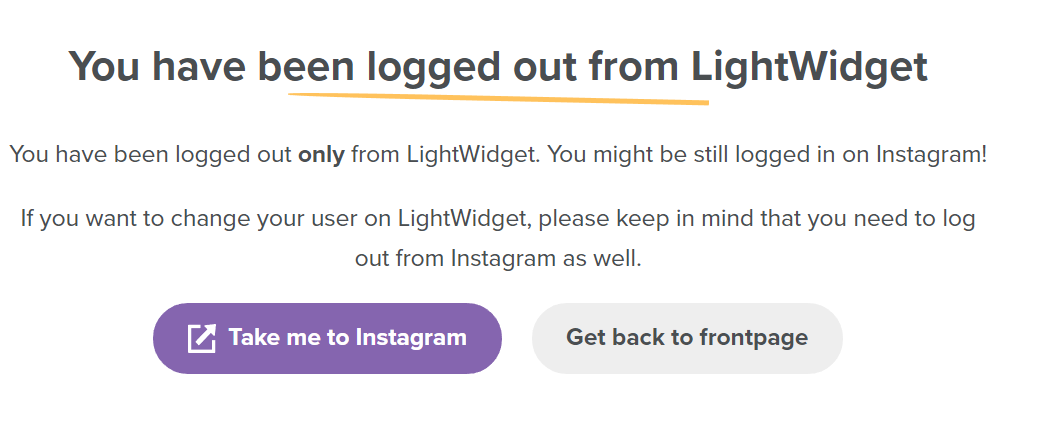This screenshot has width=1038, height=423.
Task: Click the line "out from Instagram as well."
Action: 498,258
